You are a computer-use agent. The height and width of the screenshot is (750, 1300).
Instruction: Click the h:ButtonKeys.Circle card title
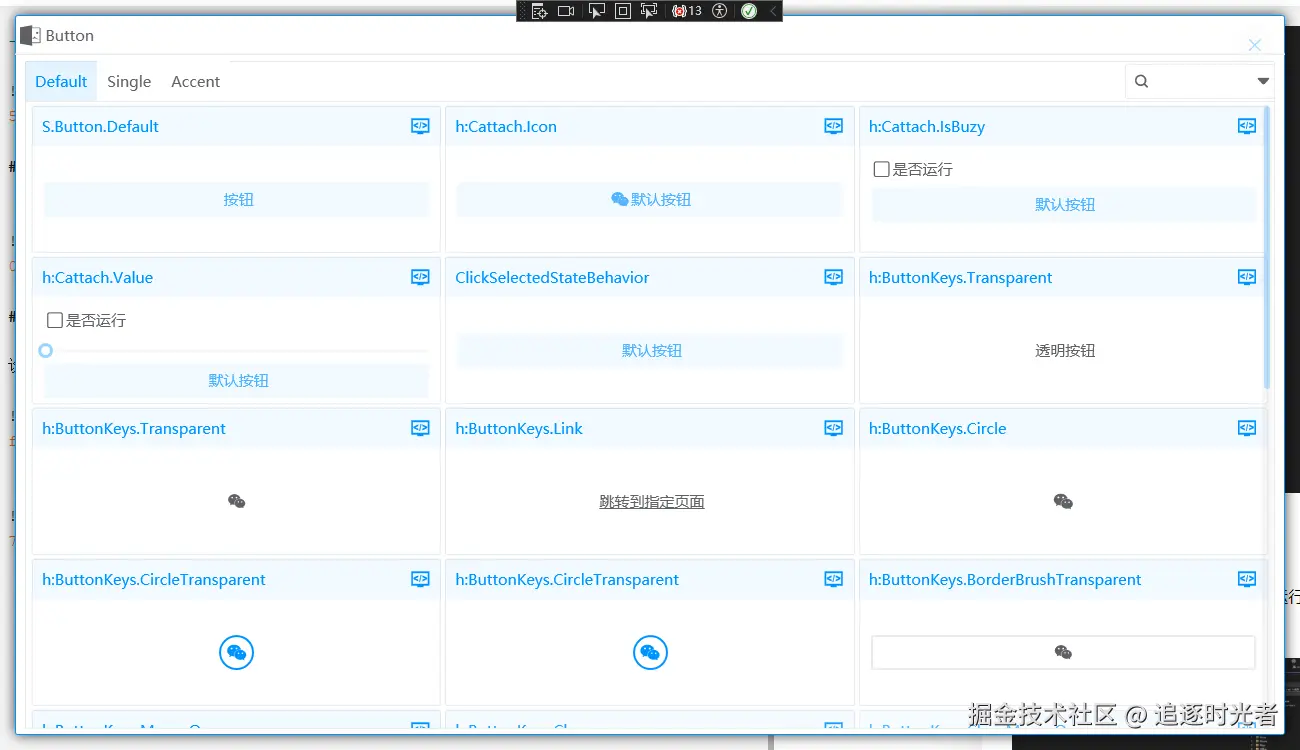937,428
